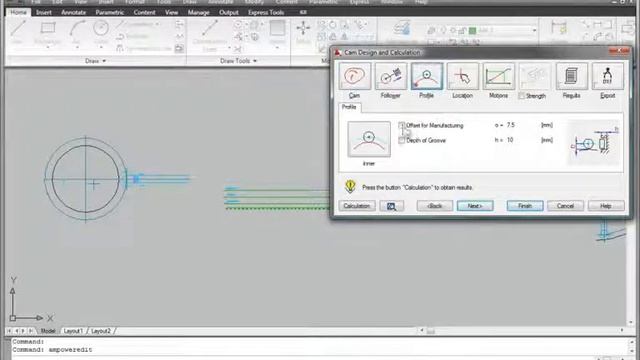The image size is (640, 360).
Task: Switch to the Express Tools ribbon tab
Action: pos(266,12)
